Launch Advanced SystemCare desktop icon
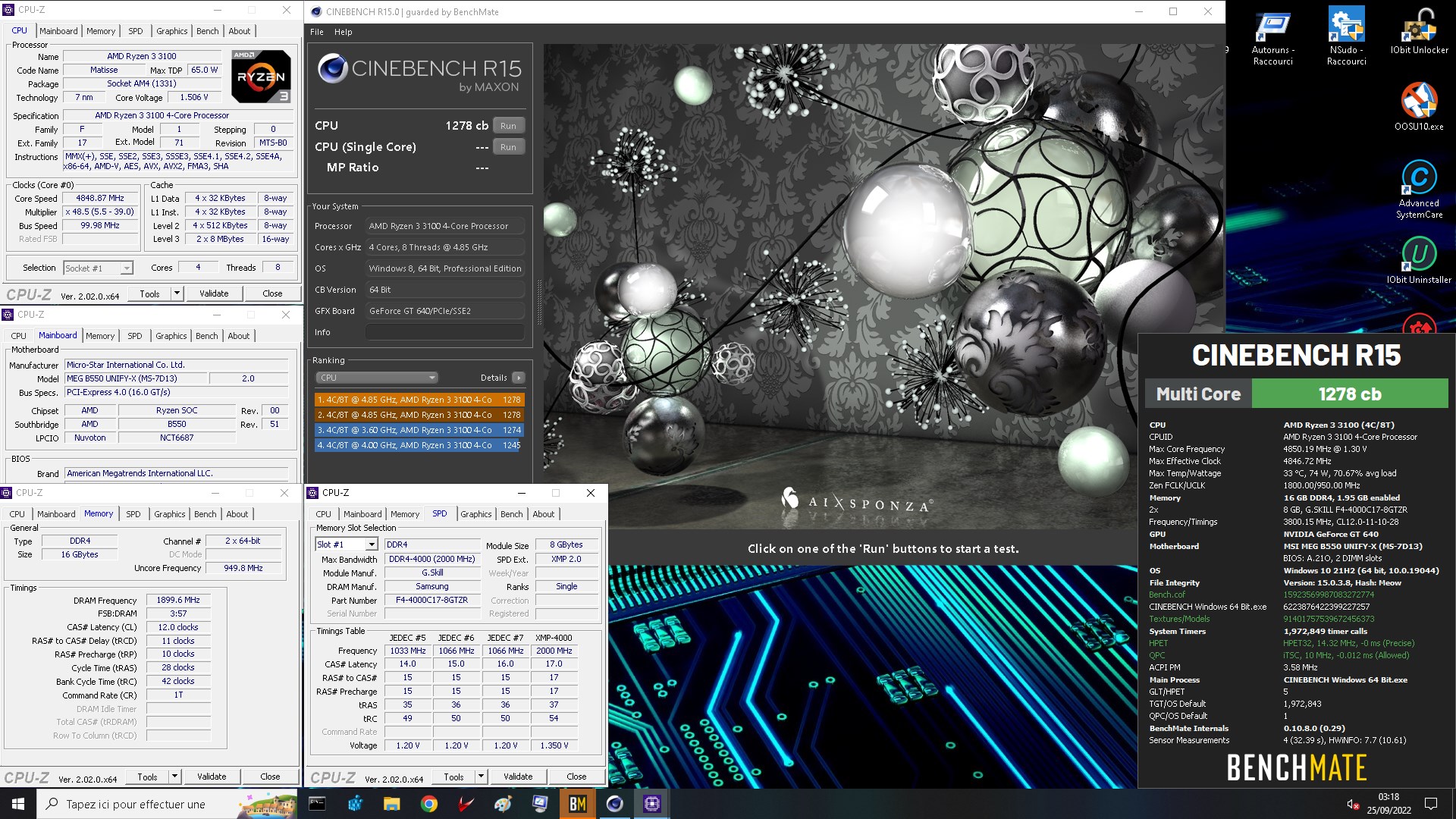This screenshot has height=819, width=1456. [1419, 190]
